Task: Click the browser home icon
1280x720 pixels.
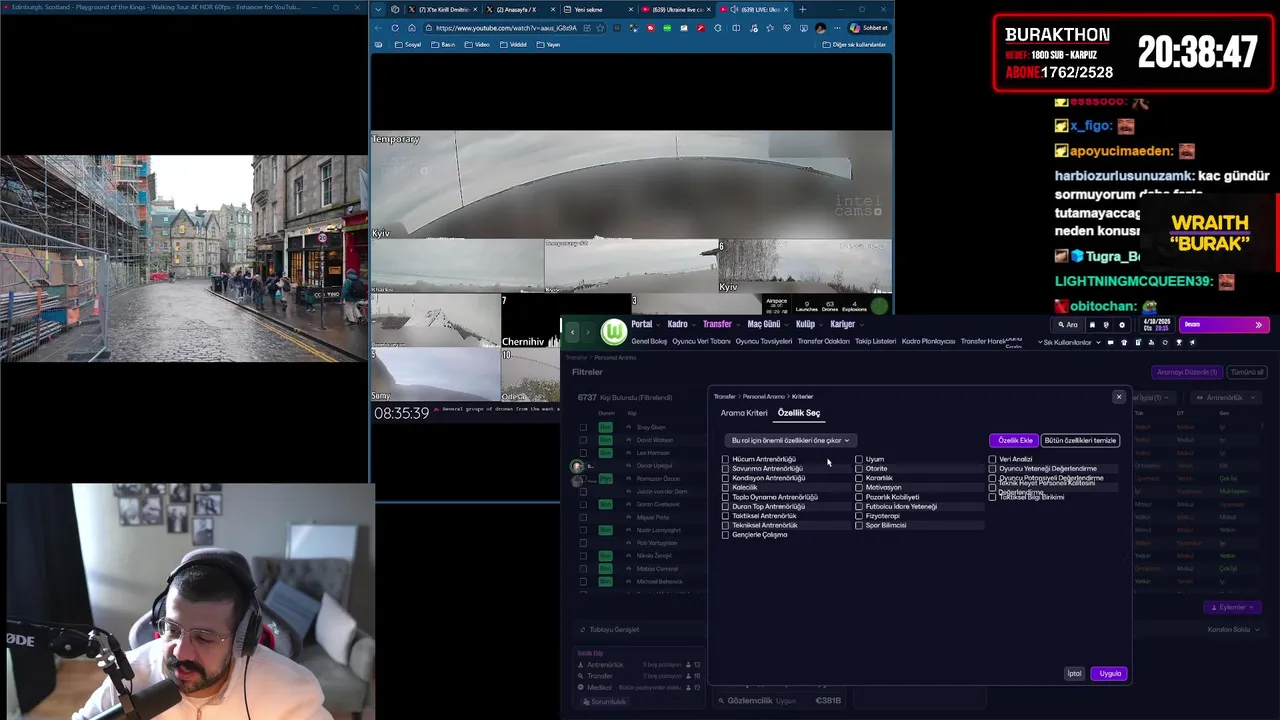Action: 411,28
